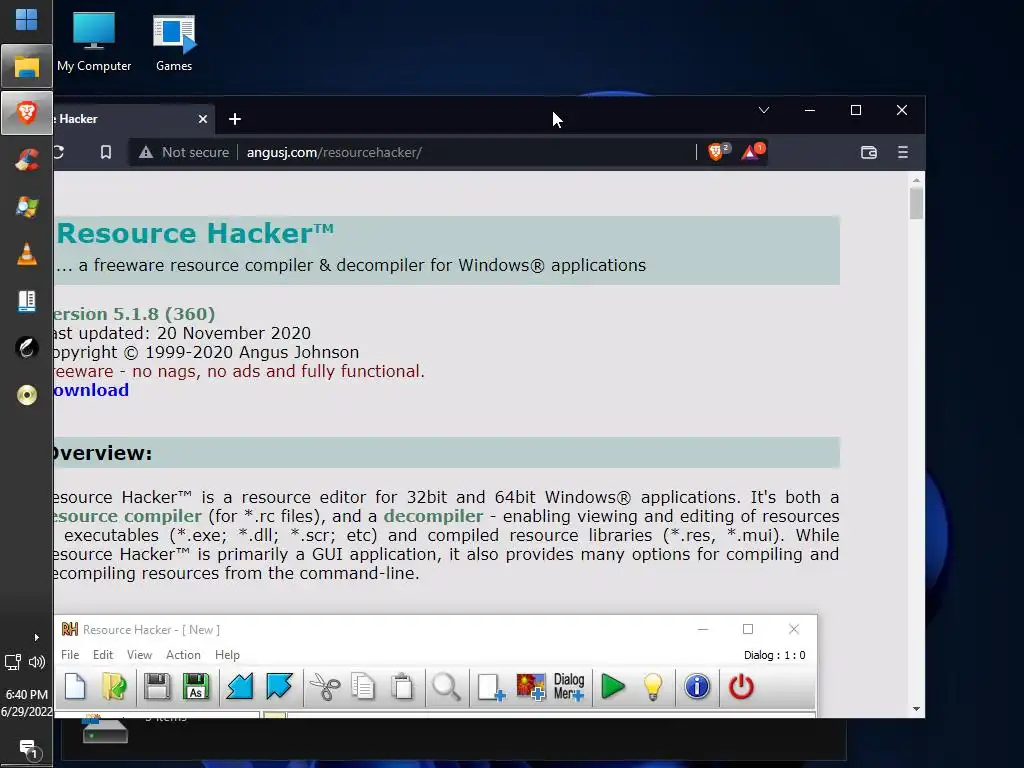Screen dimensions: 1024x768
Task: Open the Windows Start menu icon
Action: [26, 20]
